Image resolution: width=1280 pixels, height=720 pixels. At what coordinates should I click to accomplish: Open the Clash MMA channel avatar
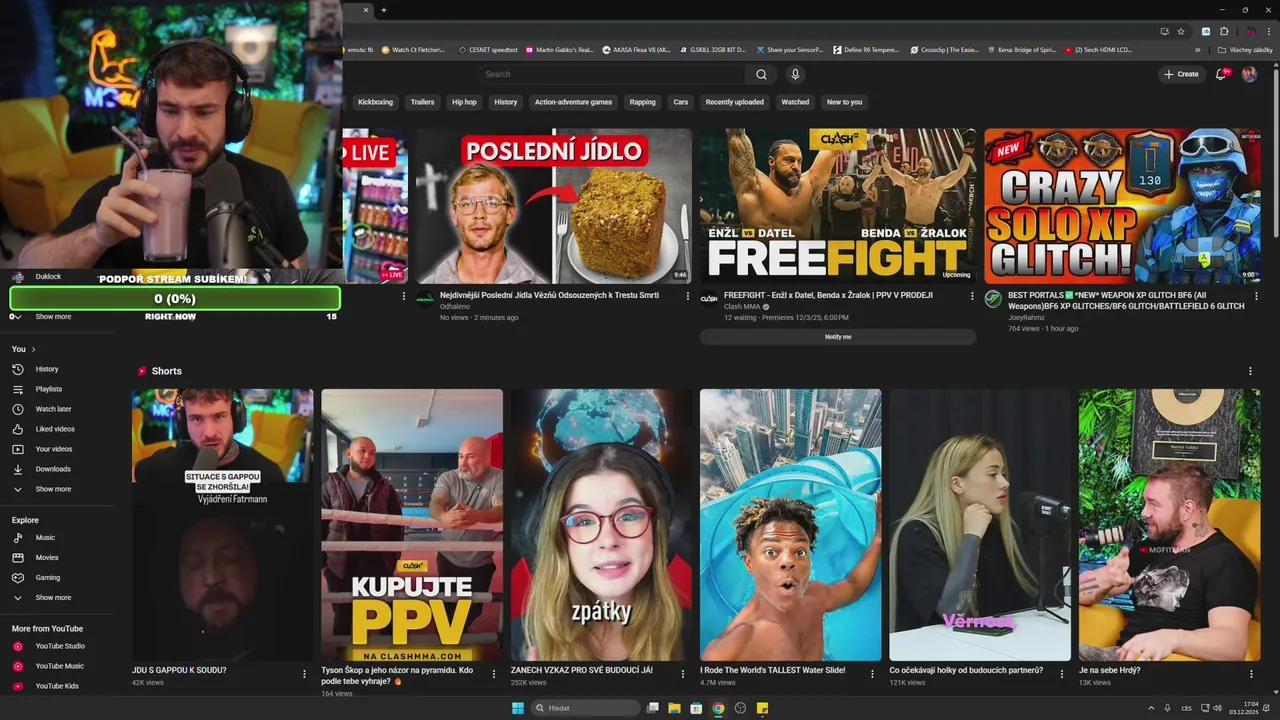pyautogui.click(x=709, y=299)
